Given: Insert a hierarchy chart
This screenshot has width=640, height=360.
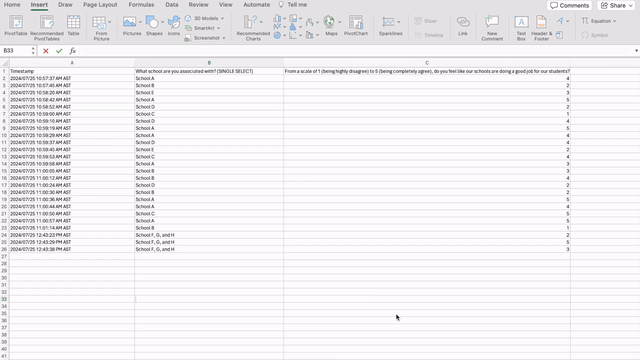Looking at the screenshot, I should (x=293, y=18).
